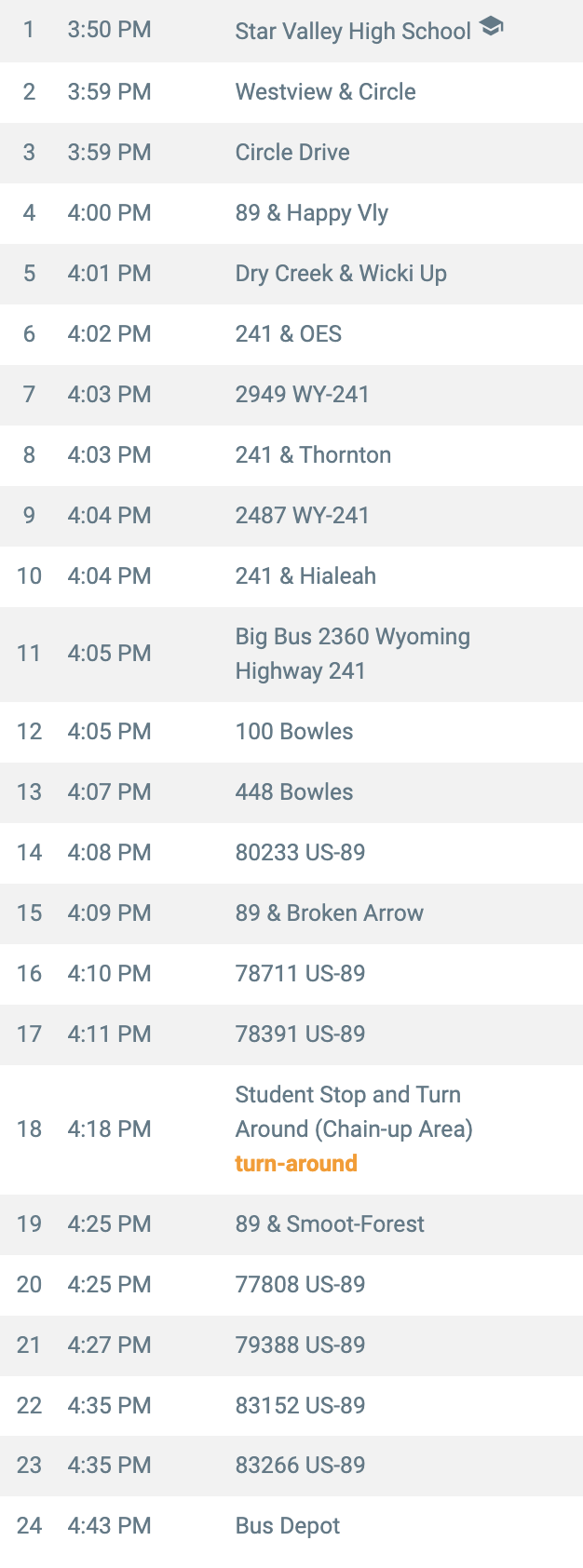This screenshot has height=1568, width=583.
Task: Select the 100 Bowles stop
Action: 291,732
